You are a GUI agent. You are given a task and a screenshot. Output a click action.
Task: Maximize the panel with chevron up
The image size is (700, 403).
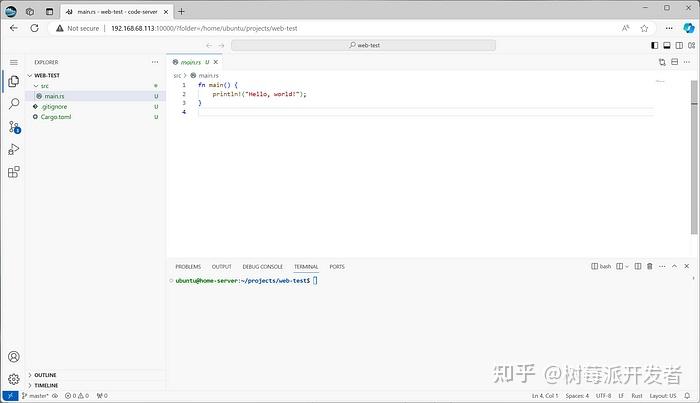[675, 266]
